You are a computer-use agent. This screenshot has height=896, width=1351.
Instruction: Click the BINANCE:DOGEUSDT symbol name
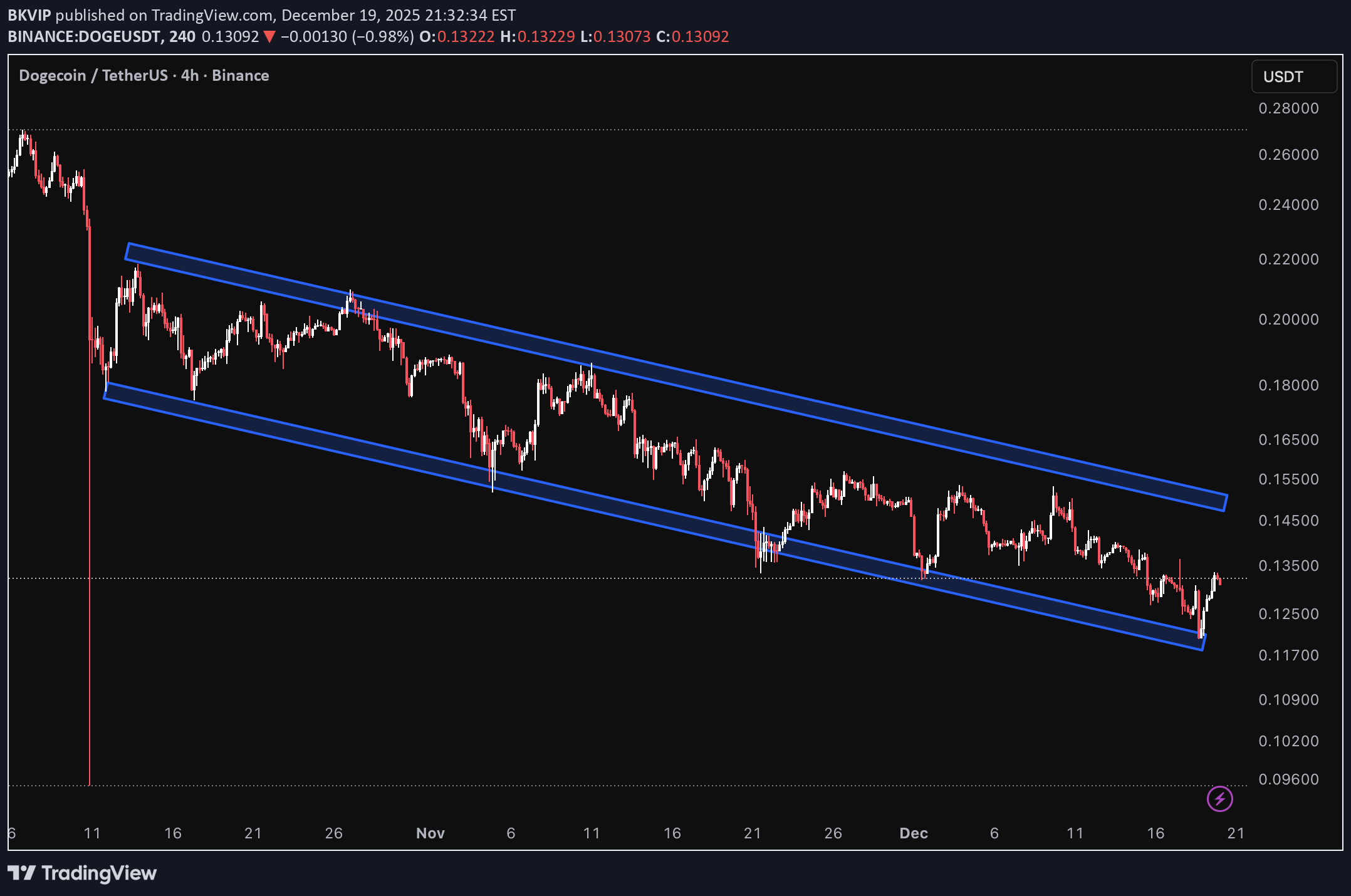81,36
